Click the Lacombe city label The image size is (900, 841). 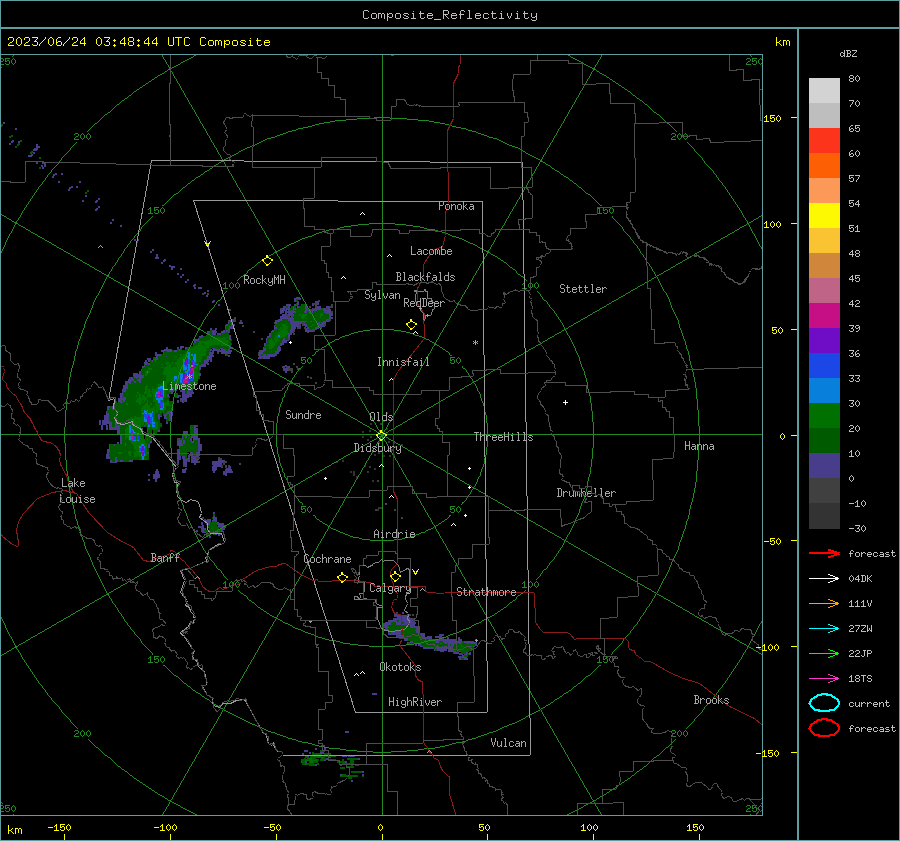pos(431,251)
